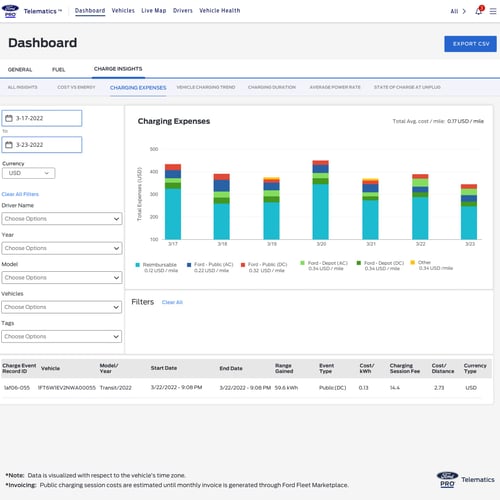
Task: Click the Vehicle column header
Action: (x=50, y=368)
